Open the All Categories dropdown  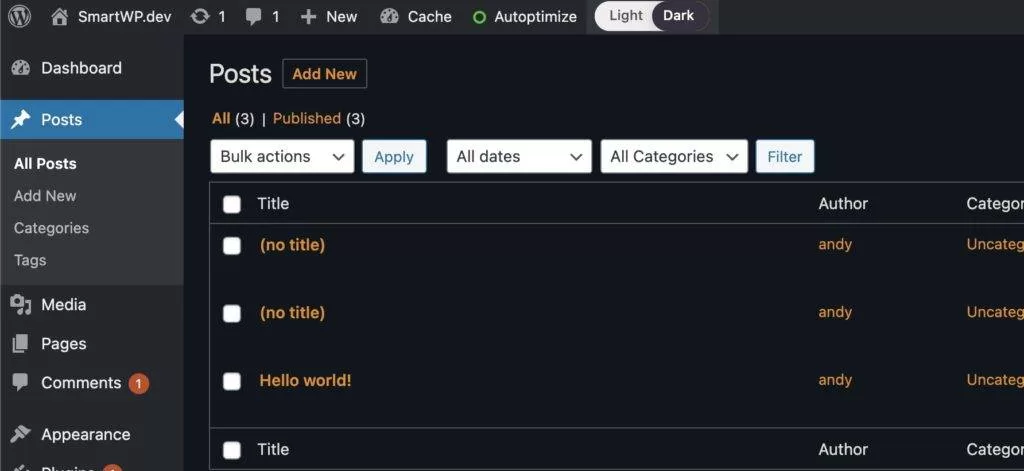click(x=673, y=156)
